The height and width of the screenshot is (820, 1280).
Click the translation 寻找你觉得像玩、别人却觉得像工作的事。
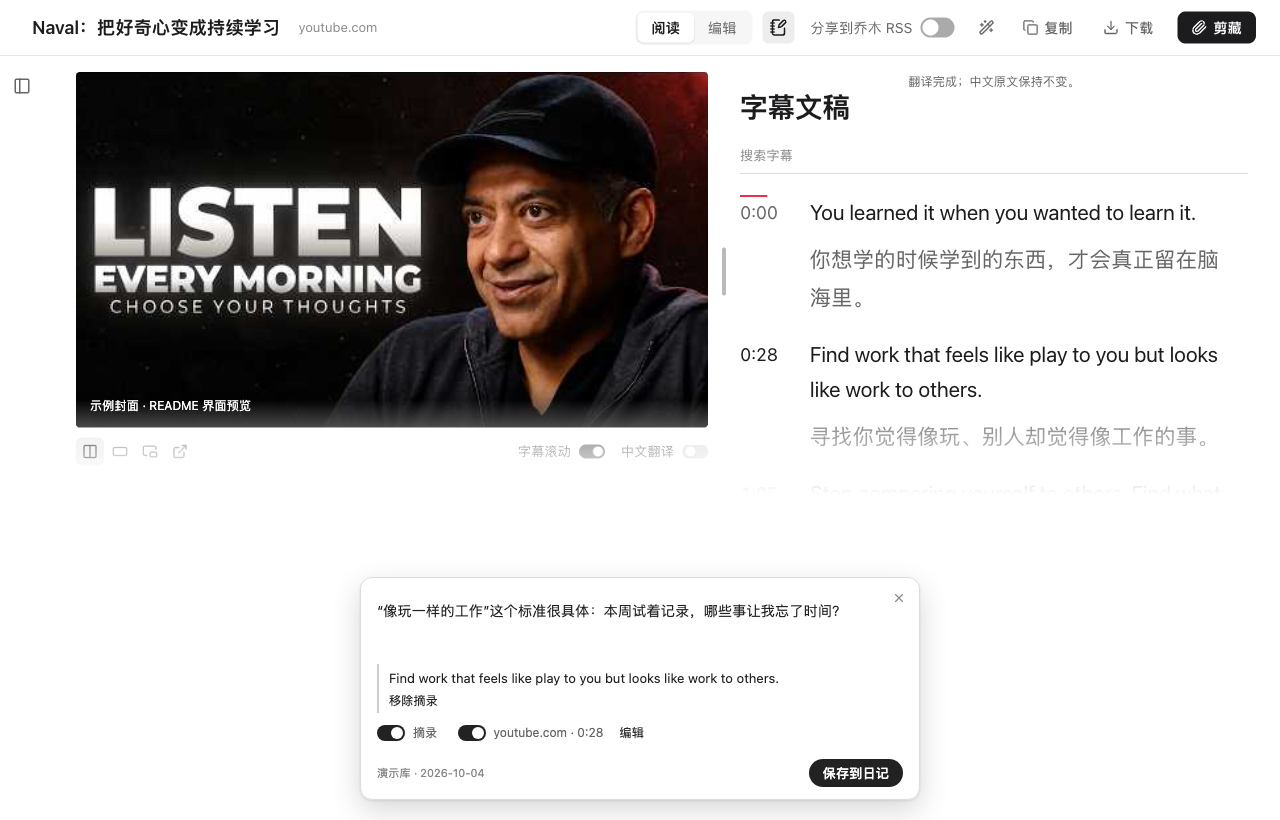click(x=1013, y=437)
